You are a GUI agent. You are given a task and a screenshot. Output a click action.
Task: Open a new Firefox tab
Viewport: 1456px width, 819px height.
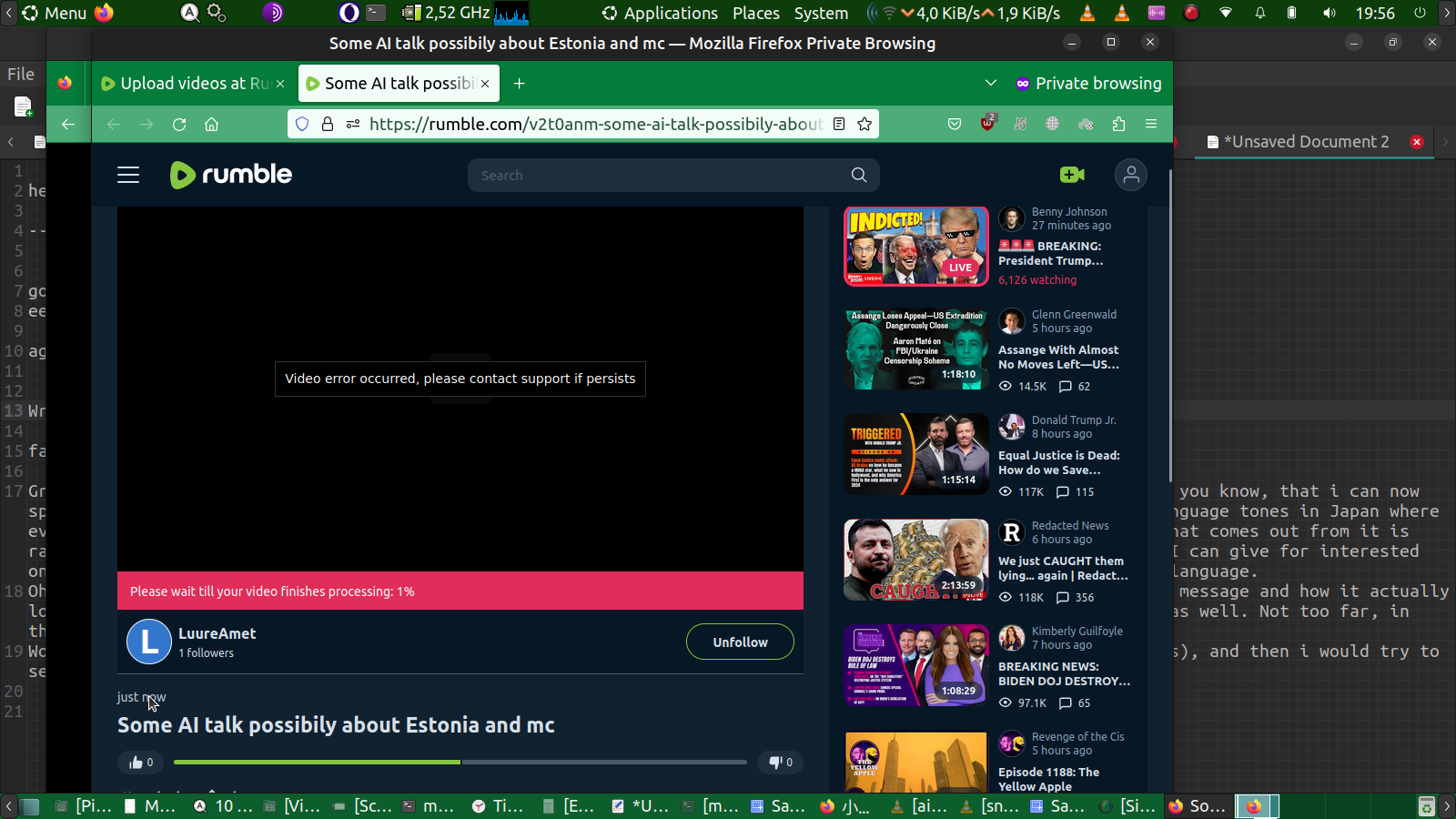(519, 84)
